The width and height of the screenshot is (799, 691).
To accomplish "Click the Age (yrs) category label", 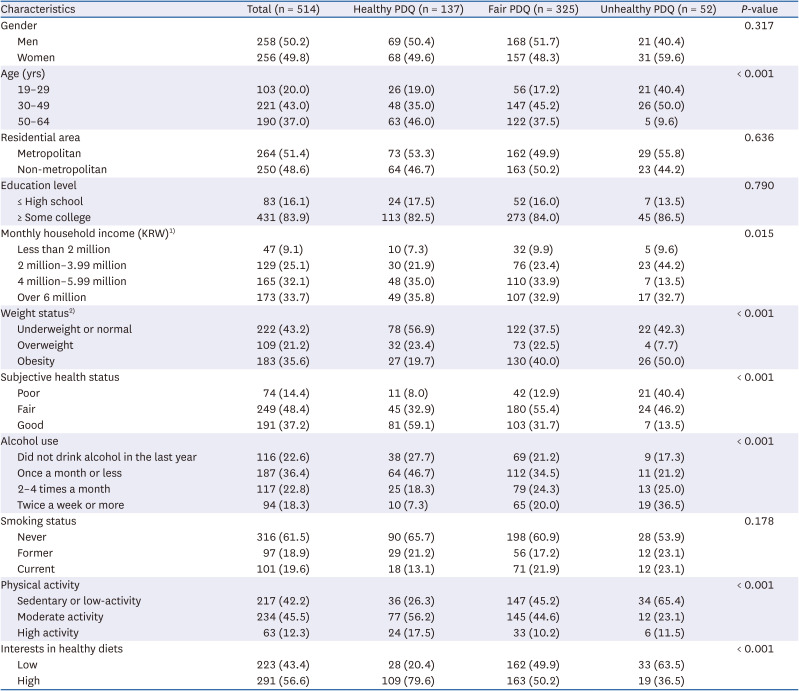I will click(x=23, y=73).
